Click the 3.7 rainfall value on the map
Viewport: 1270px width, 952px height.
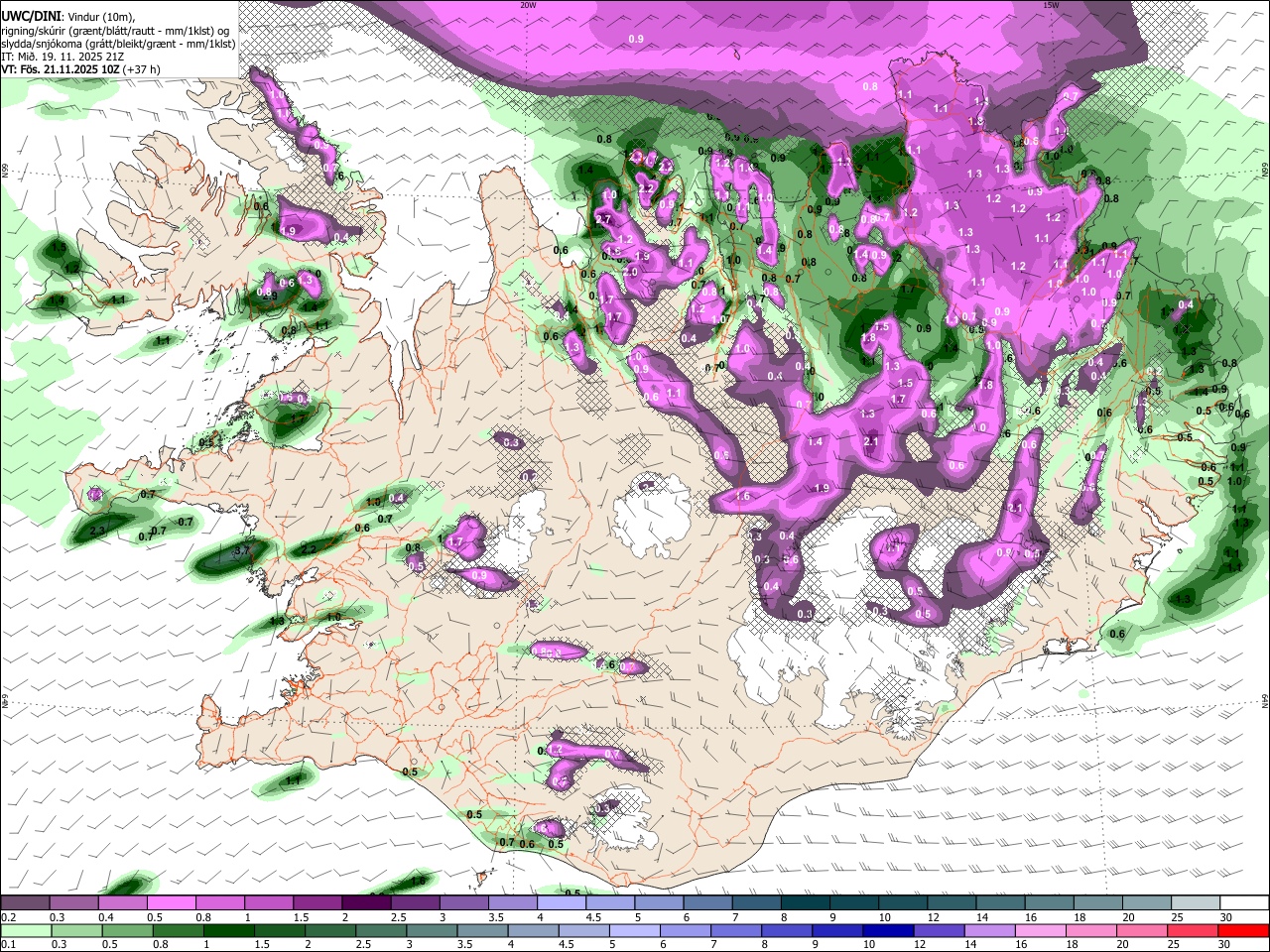(x=241, y=550)
